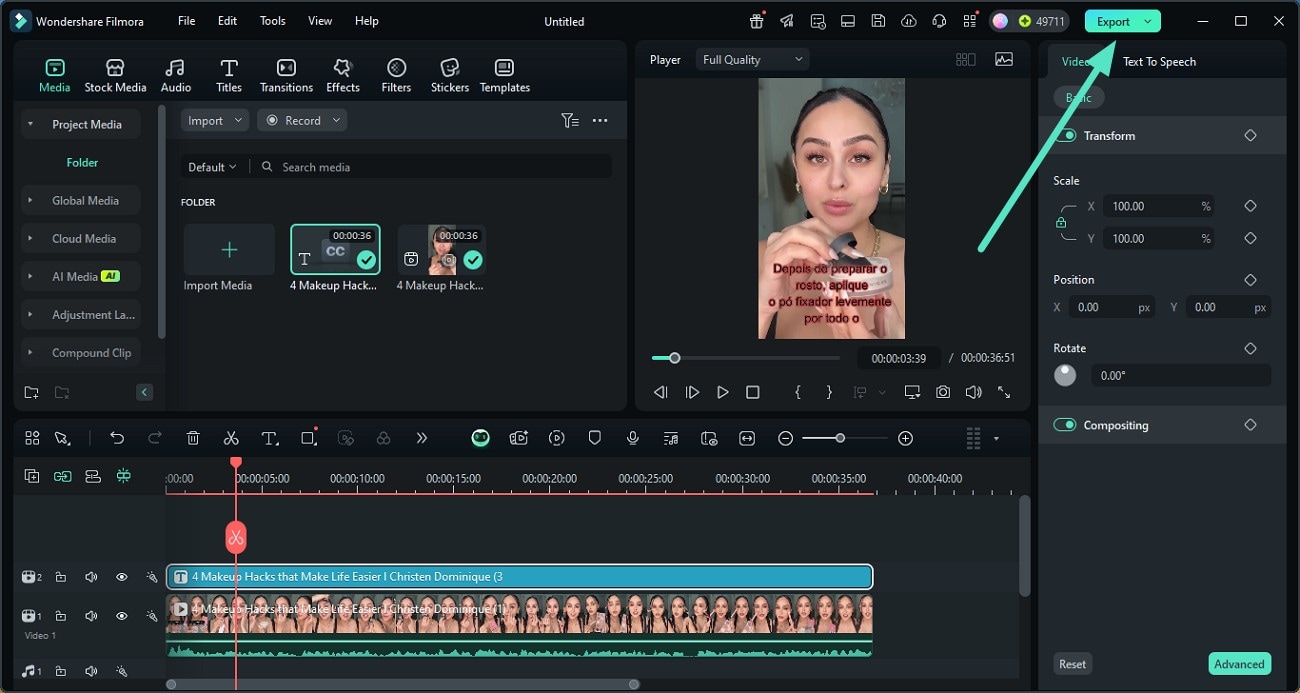This screenshot has width=1300, height=693.
Task: Show more timeline tools with double-chevron icon
Action: (x=422, y=438)
